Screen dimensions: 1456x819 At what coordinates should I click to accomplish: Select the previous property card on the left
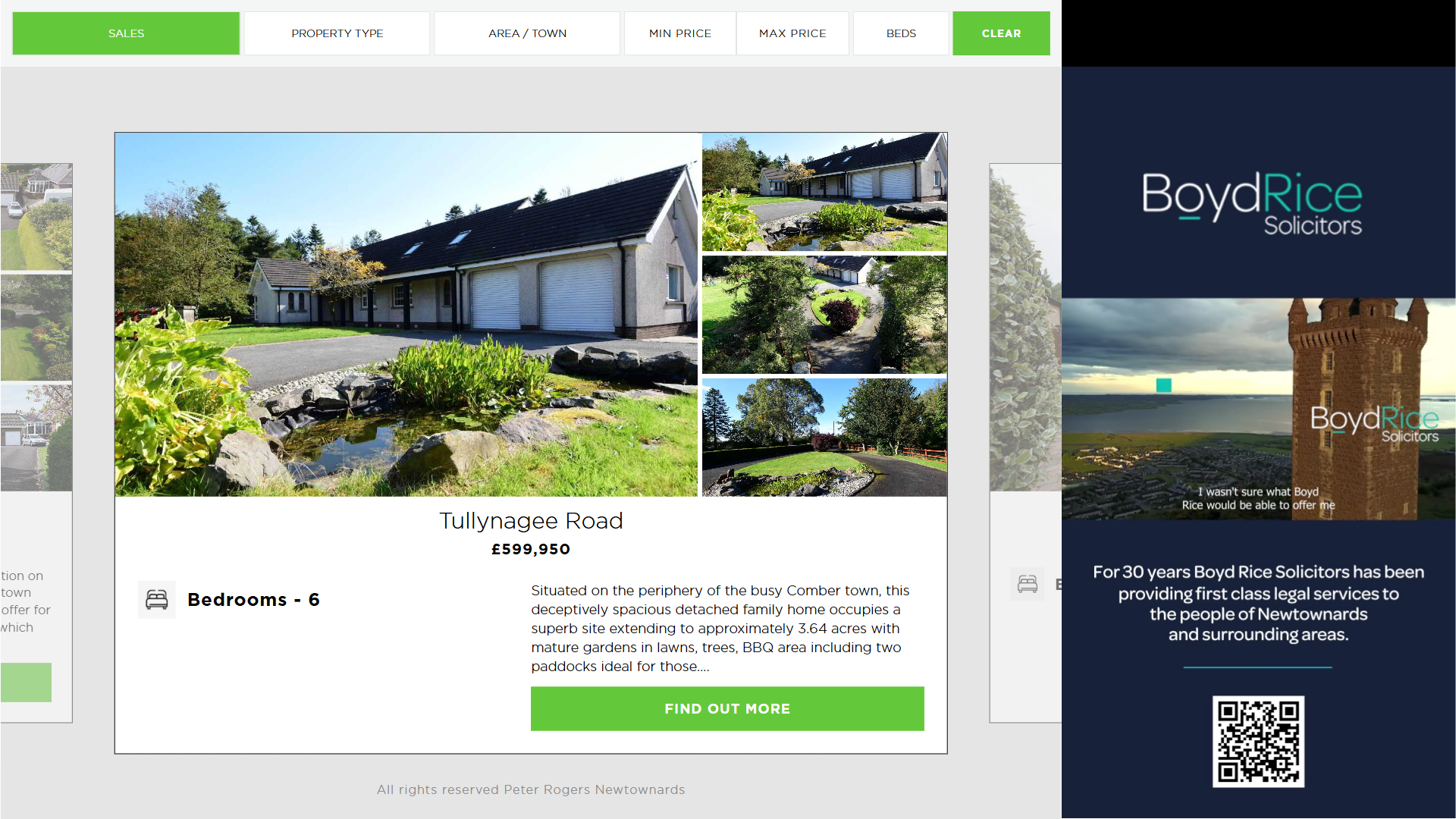[36, 443]
